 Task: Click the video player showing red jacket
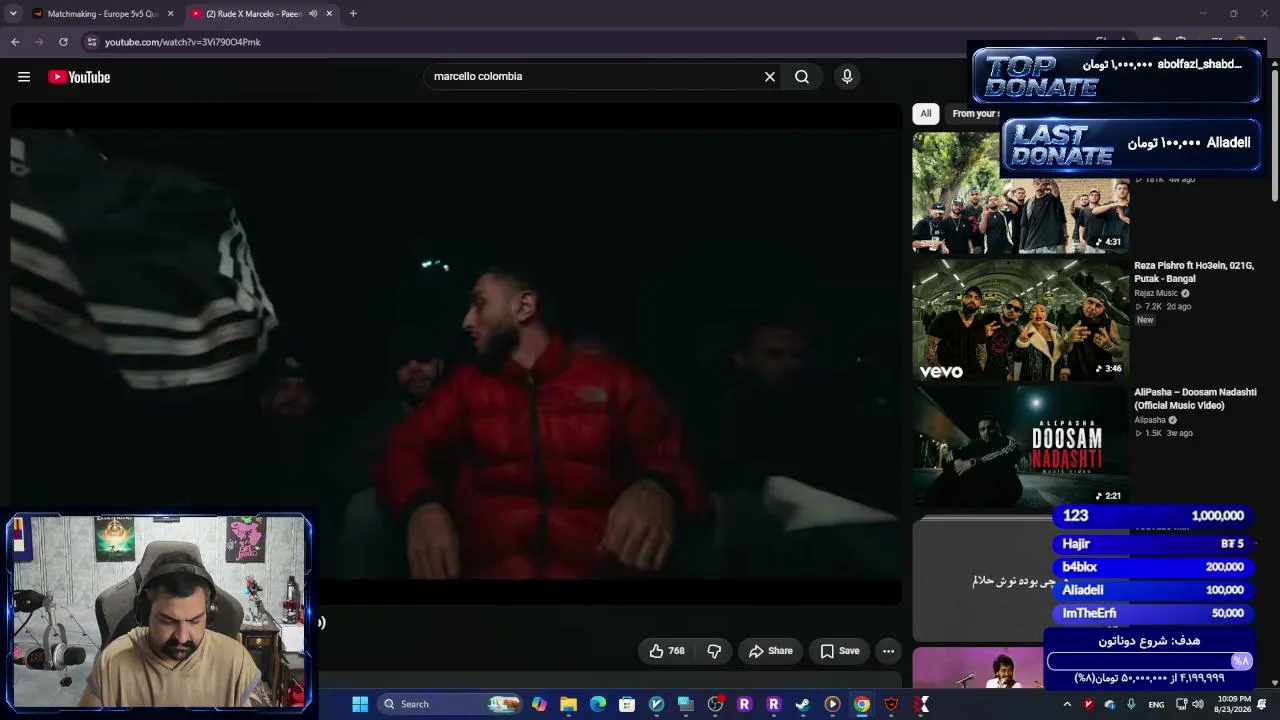click(x=456, y=353)
